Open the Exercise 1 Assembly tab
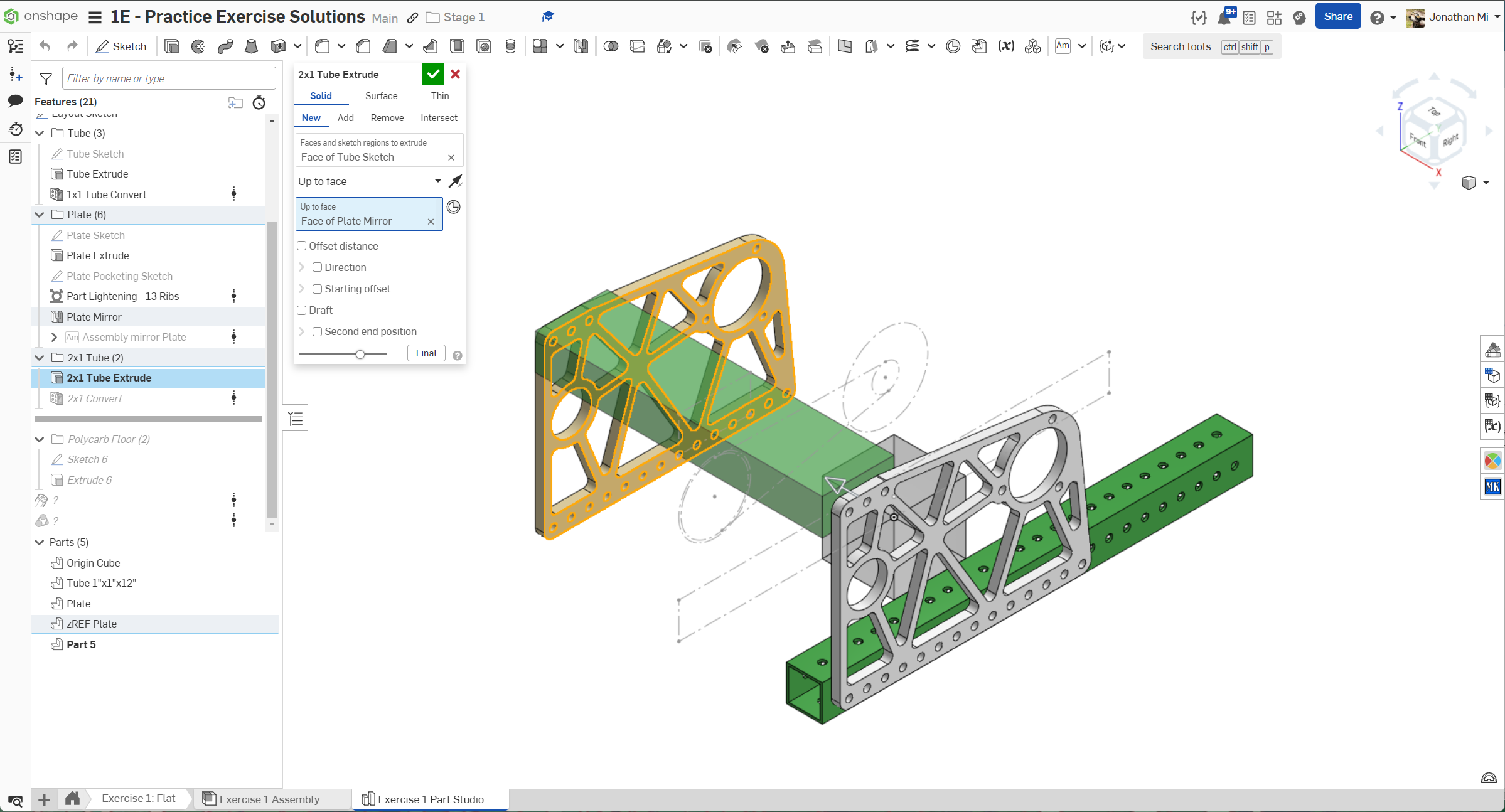 point(269,799)
